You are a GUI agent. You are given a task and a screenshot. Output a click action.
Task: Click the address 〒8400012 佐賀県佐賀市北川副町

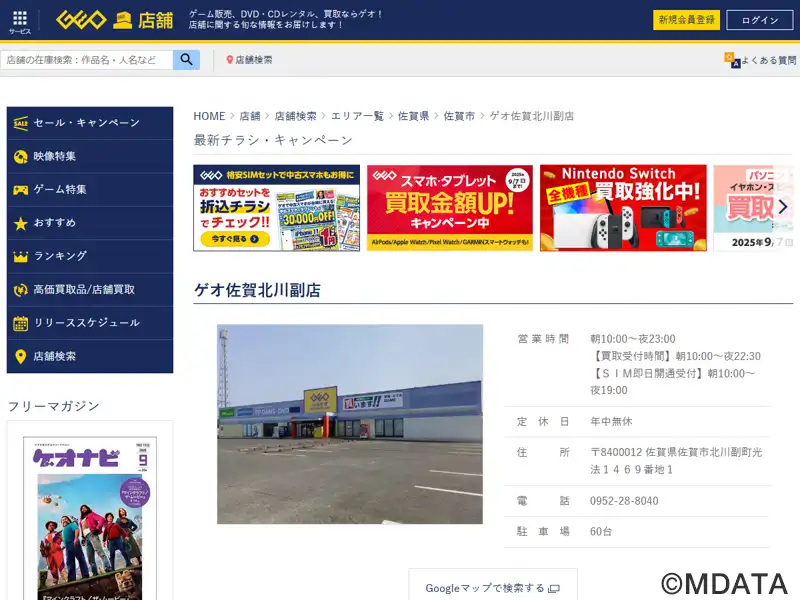point(676,461)
